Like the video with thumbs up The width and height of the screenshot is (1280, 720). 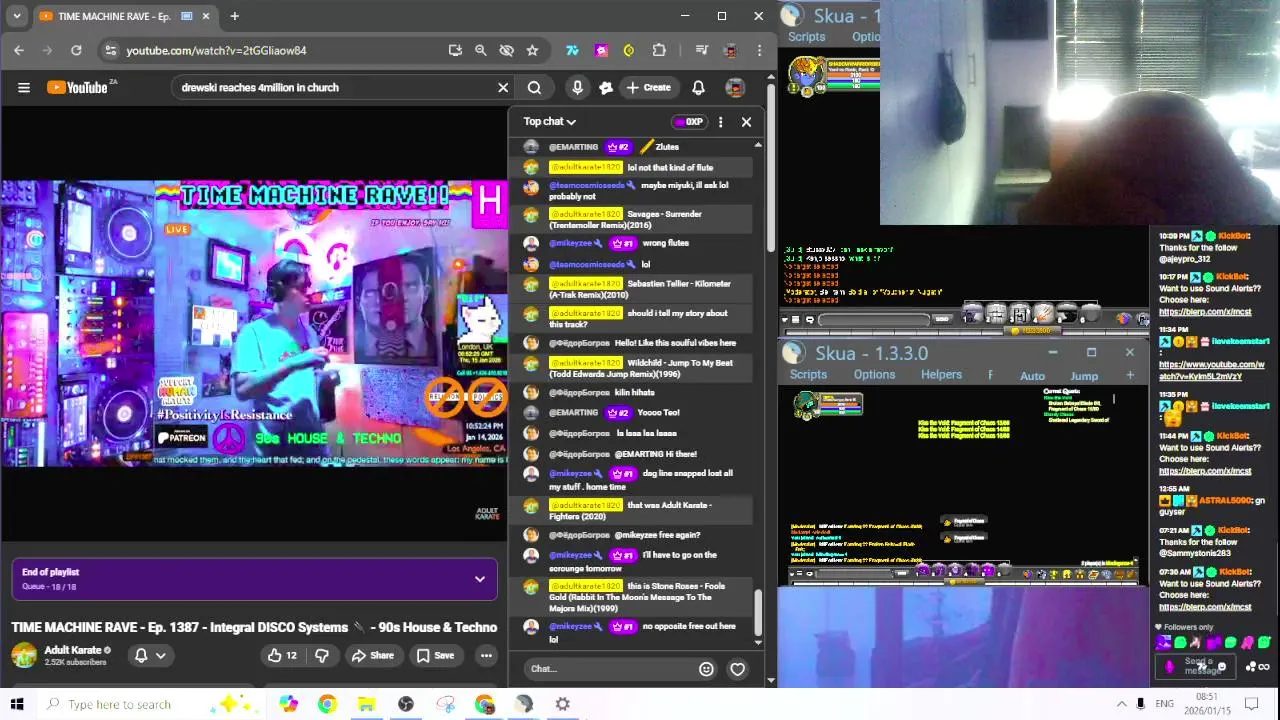(281, 656)
